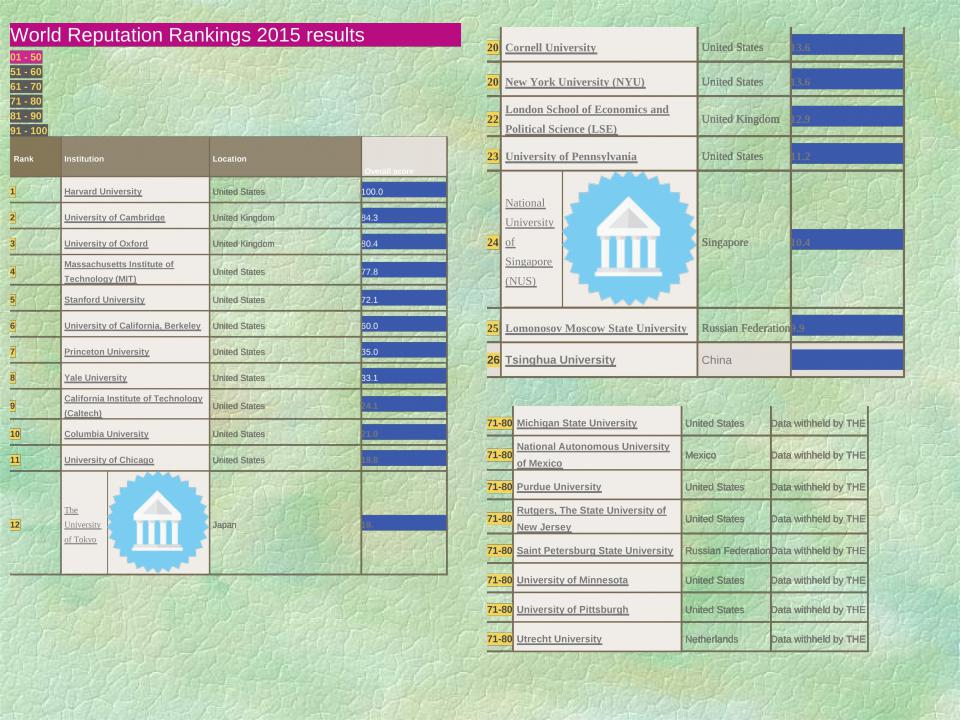Open the Harvard University link
Viewport: 960px width, 720px height.
pos(103,192)
